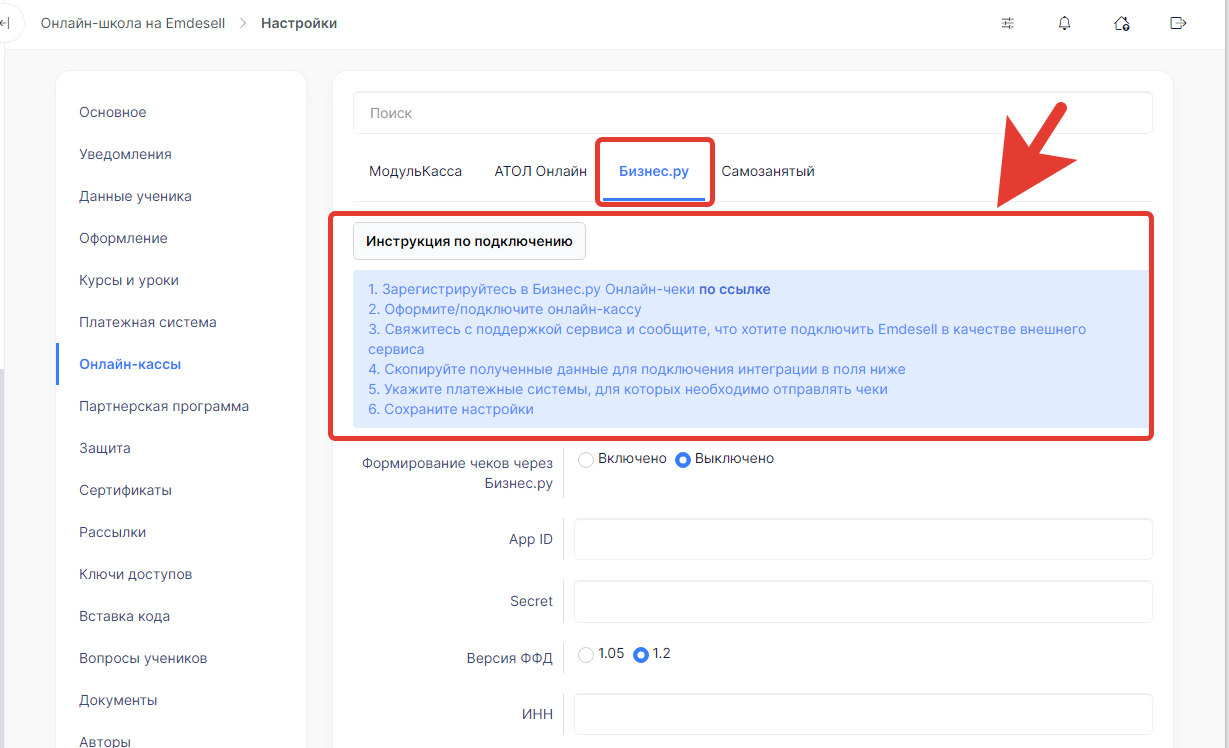
Task: Click the Настройки breadcrumb
Action: pos(299,23)
